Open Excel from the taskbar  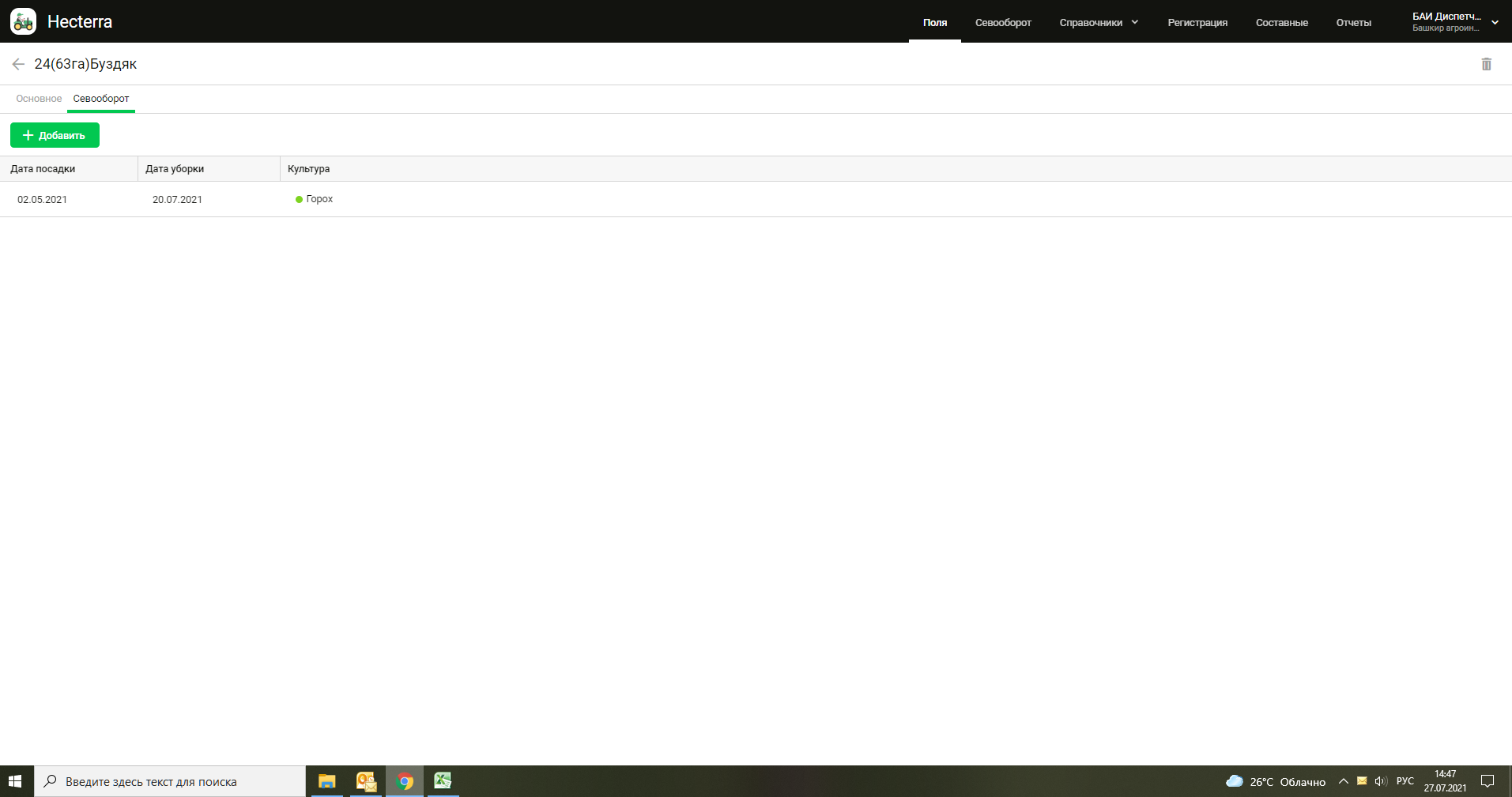coord(443,781)
